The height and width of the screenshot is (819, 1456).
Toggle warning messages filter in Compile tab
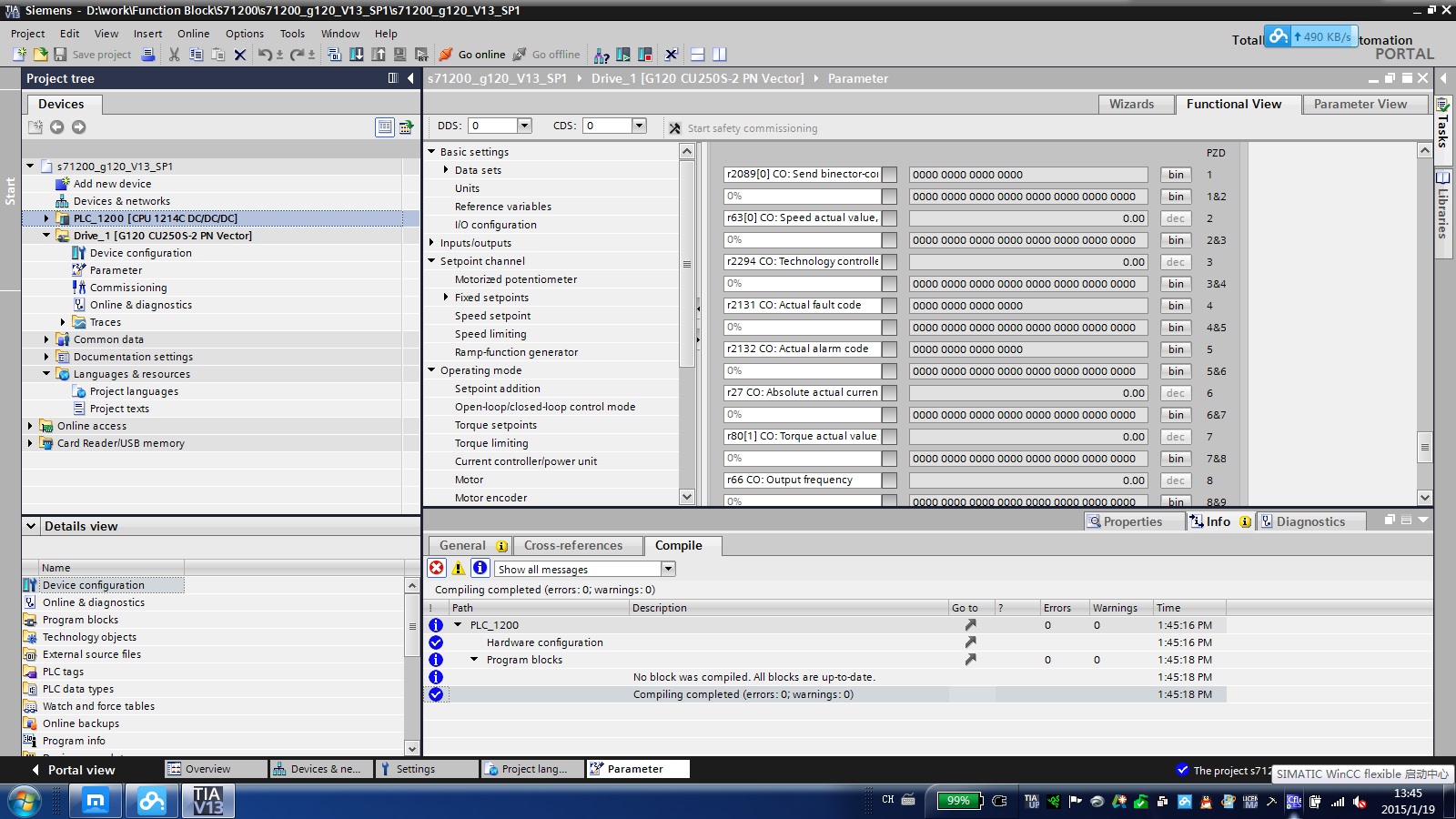[459, 568]
